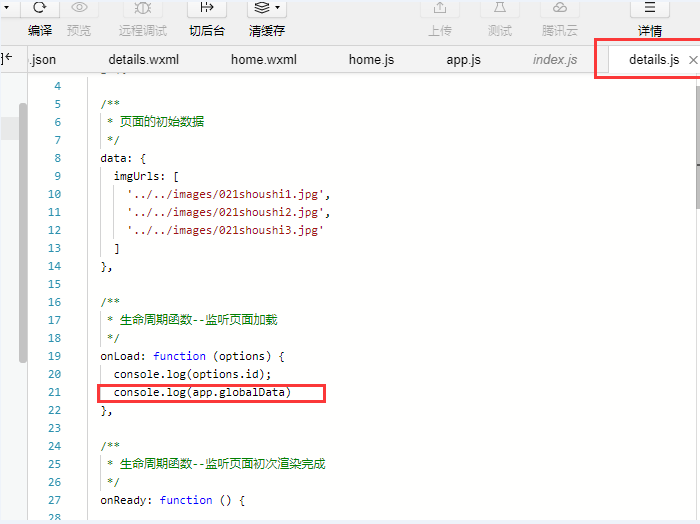700x524 pixels.
Task: Click the 腾讯云 label
Action: [560, 31]
